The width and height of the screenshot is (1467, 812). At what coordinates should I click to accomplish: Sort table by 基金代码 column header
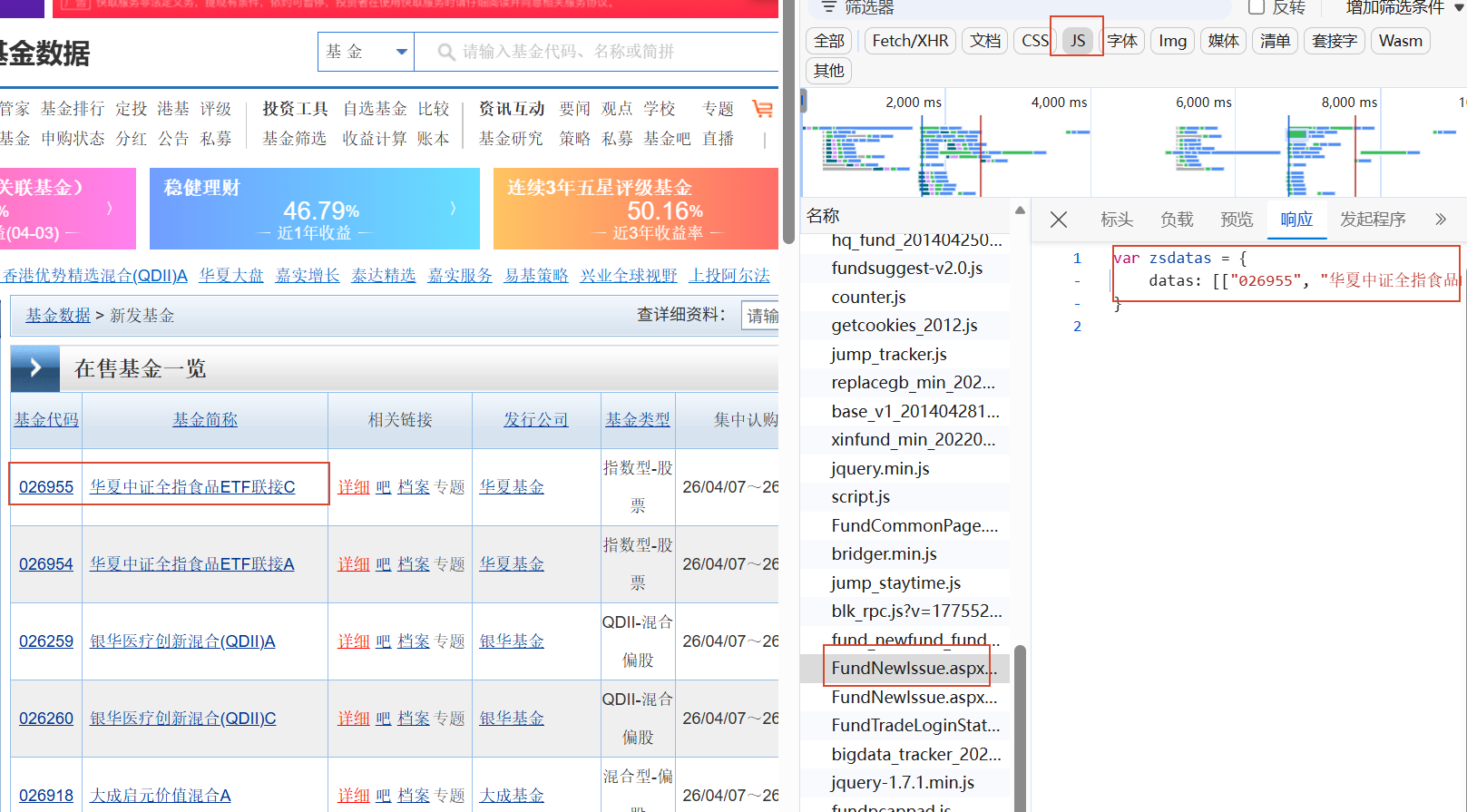[46, 419]
